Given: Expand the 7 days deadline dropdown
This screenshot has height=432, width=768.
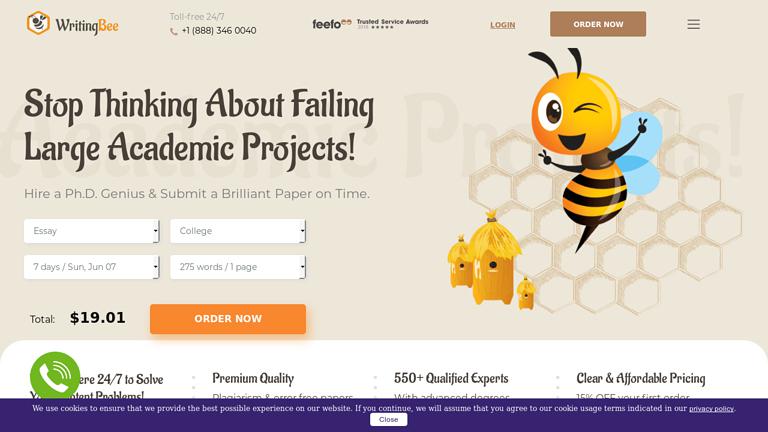Looking at the screenshot, I should click(x=92, y=267).
